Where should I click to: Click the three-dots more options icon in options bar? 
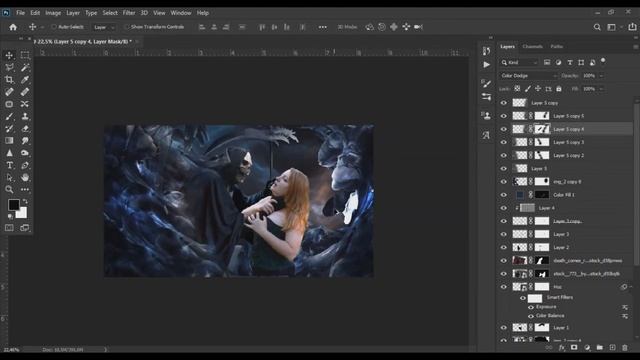pyautogui.click(x=322, y=27)
